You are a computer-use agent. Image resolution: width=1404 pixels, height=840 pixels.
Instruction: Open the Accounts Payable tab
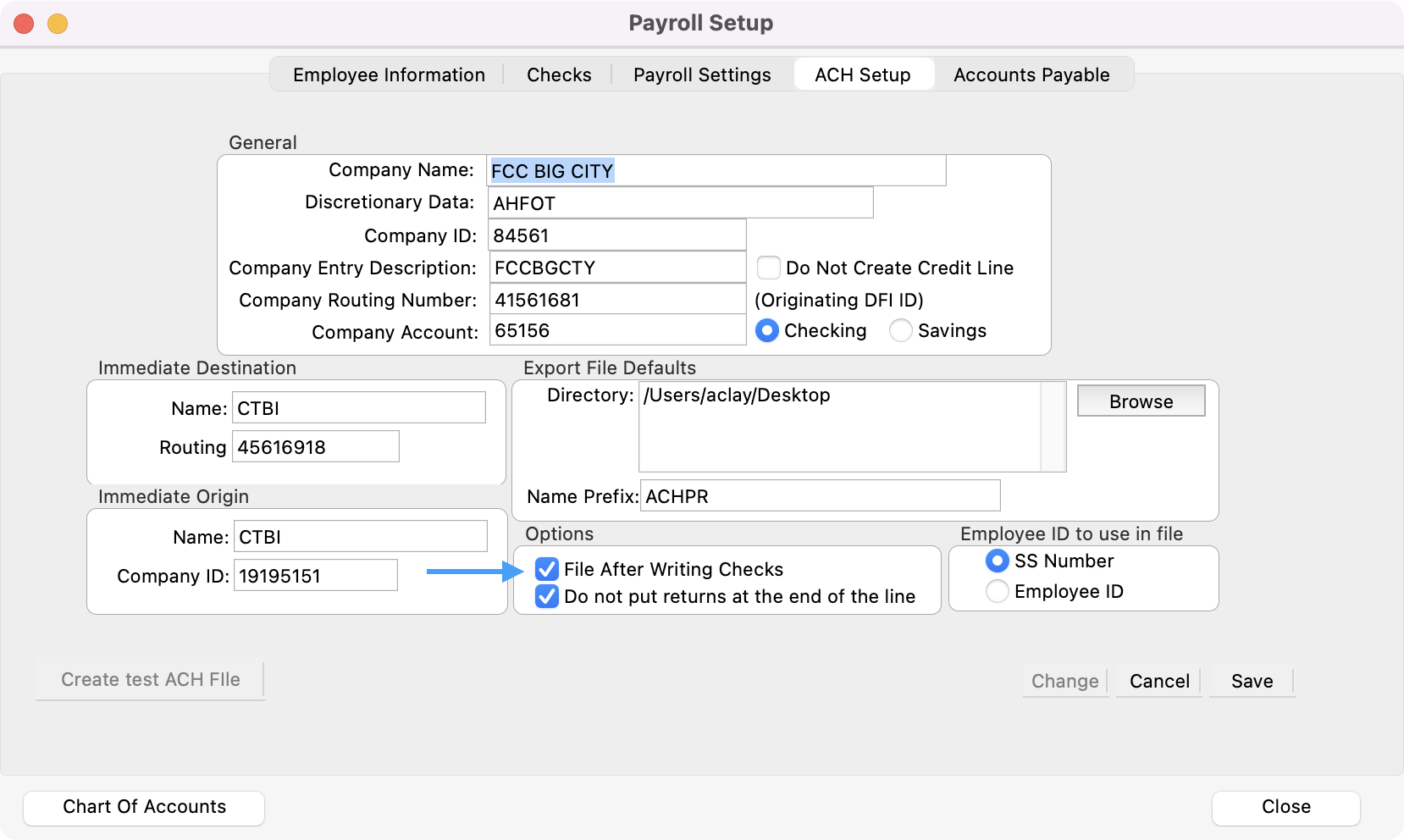pyautogui.click(x=1031, y=75)
